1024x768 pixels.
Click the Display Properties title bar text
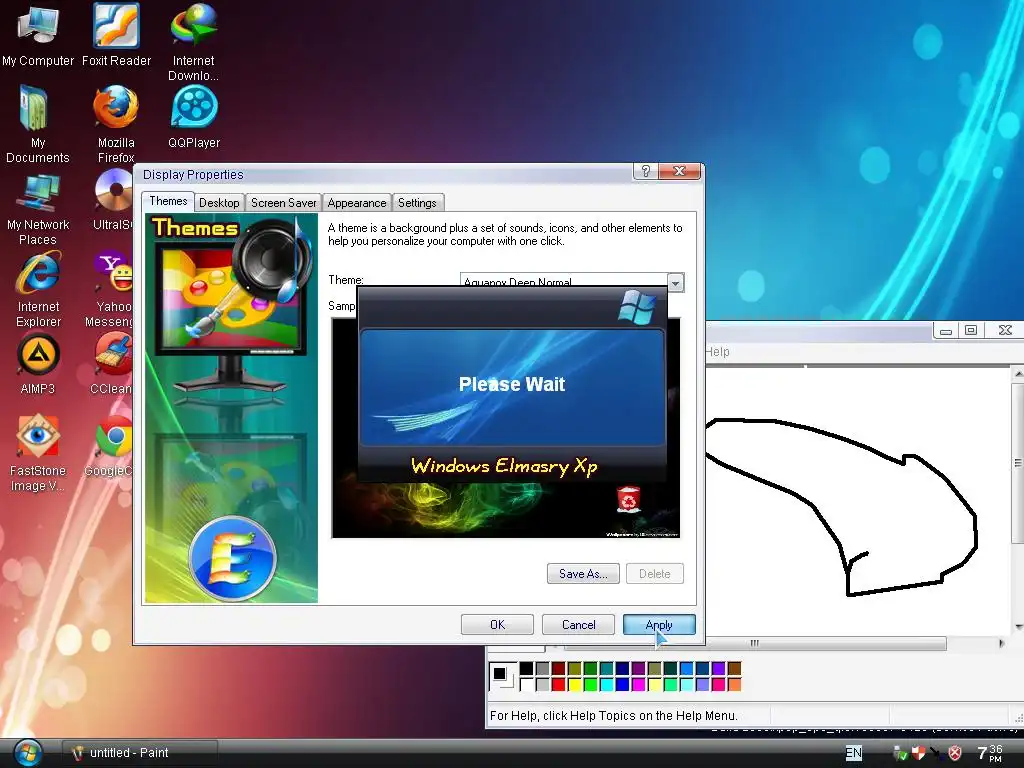tap(193, 174)
